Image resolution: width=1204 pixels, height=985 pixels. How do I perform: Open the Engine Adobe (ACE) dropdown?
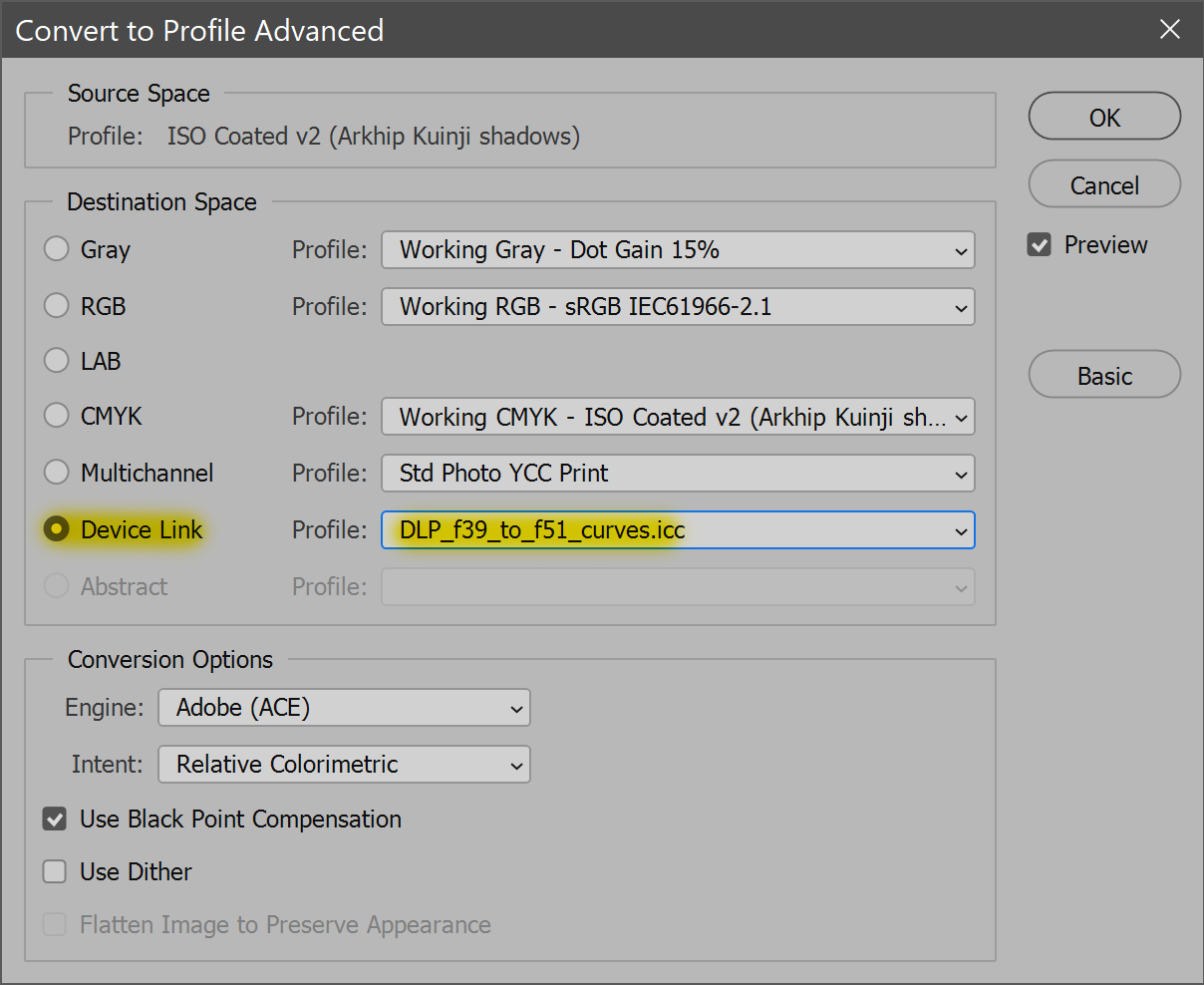(344, 708)
